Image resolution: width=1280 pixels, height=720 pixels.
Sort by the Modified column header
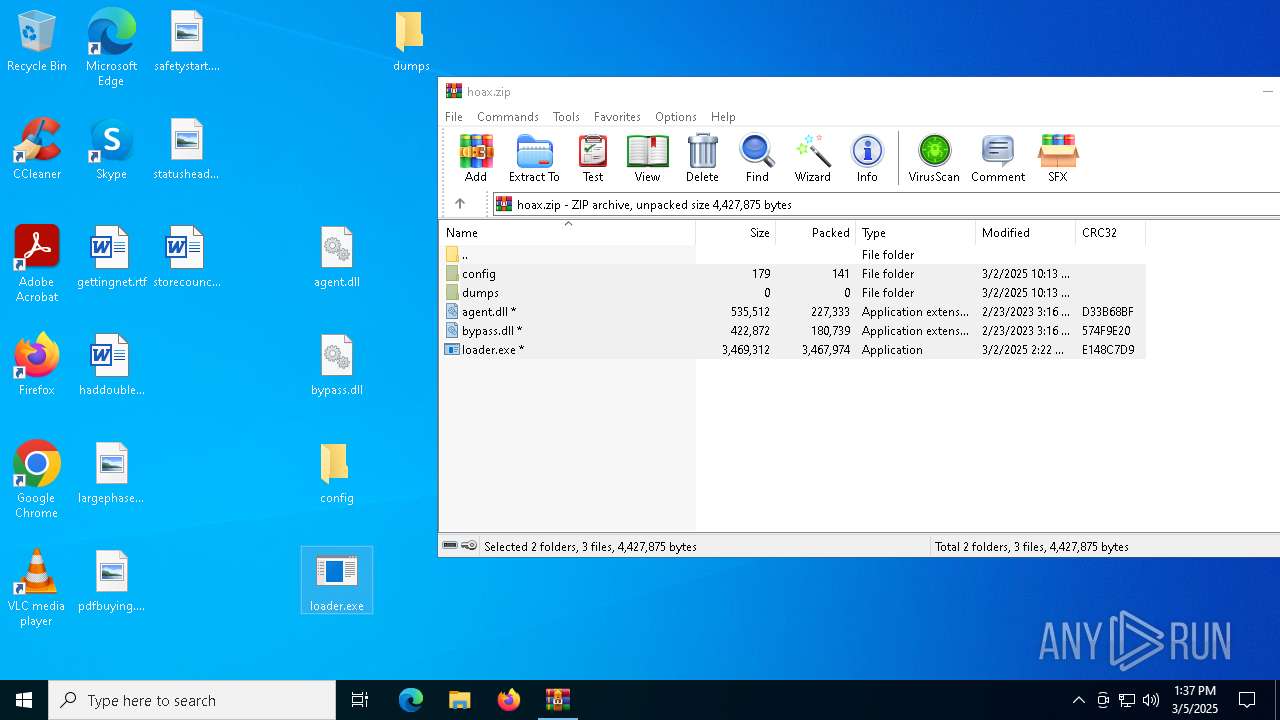click(x=1025, y=232)
